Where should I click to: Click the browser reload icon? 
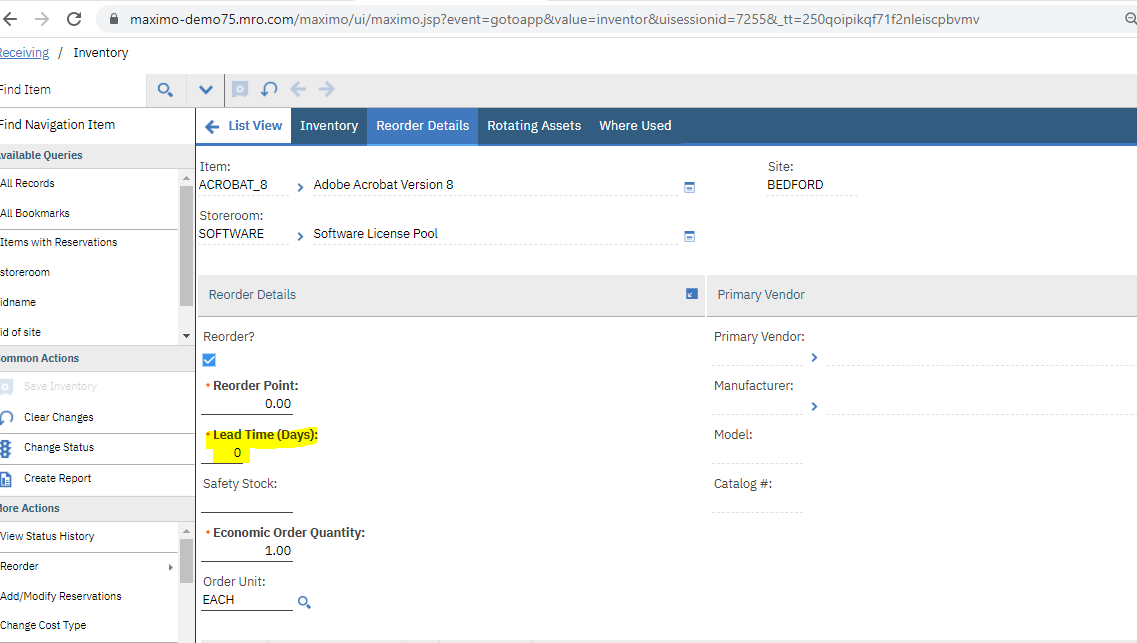(74, 19)
